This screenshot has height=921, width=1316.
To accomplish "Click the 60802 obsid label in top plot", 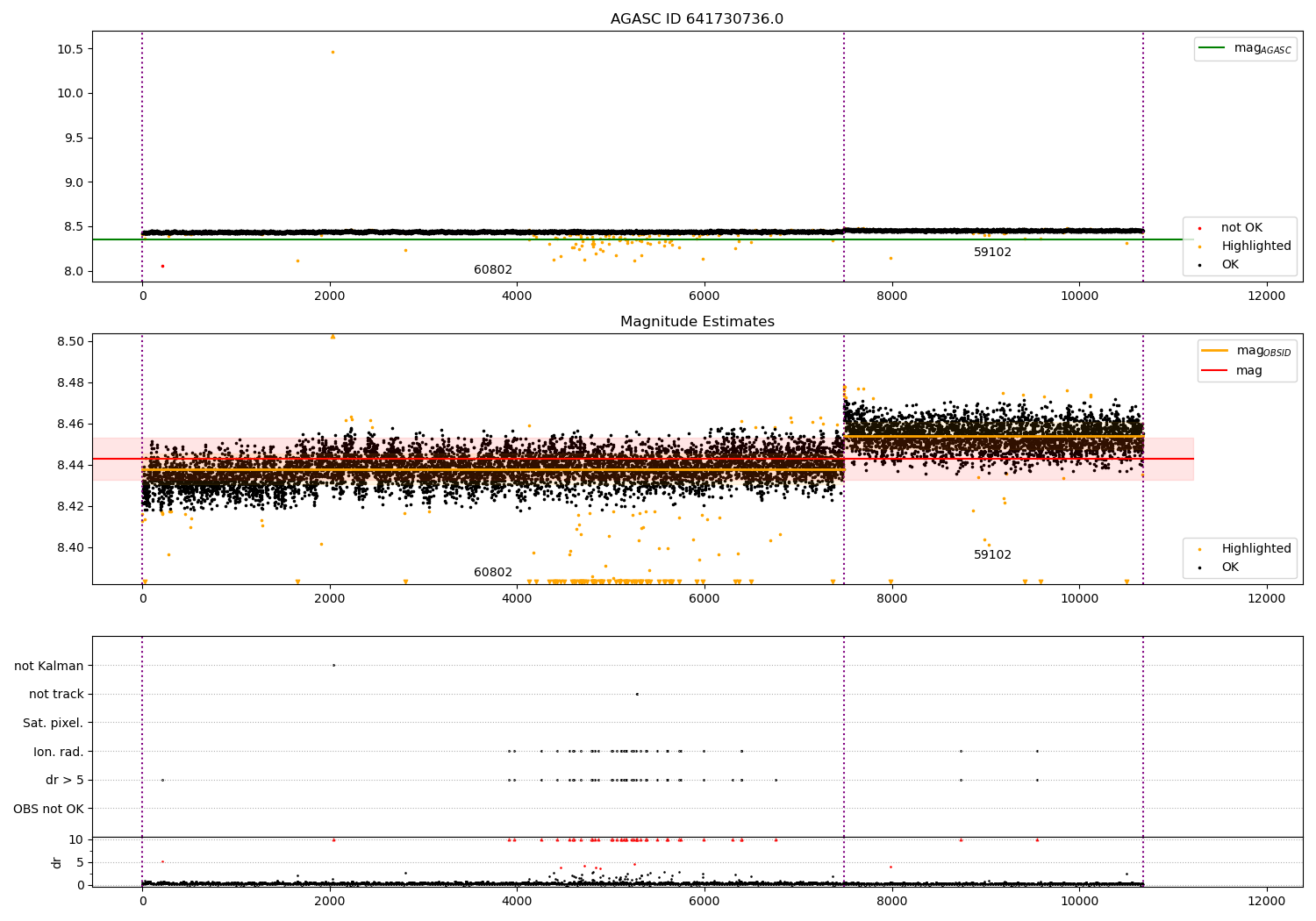I will [493, 270].
